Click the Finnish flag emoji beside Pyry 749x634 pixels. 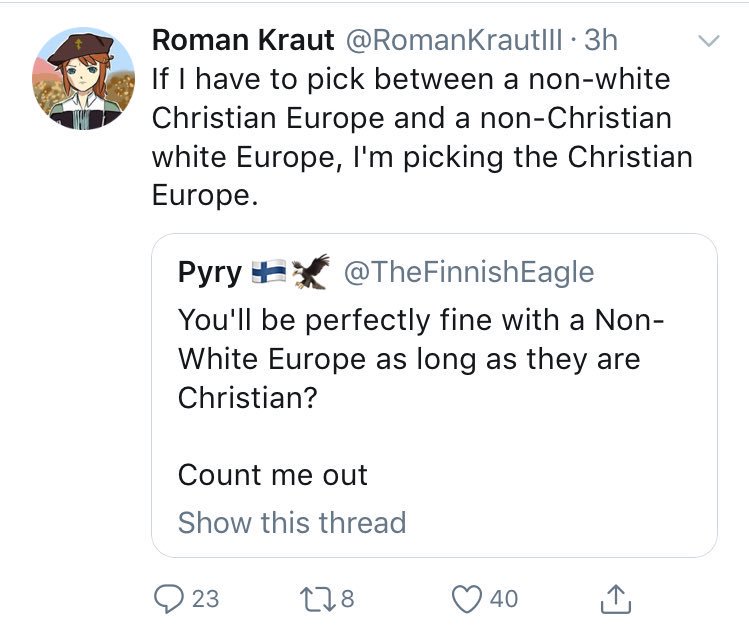268,271
